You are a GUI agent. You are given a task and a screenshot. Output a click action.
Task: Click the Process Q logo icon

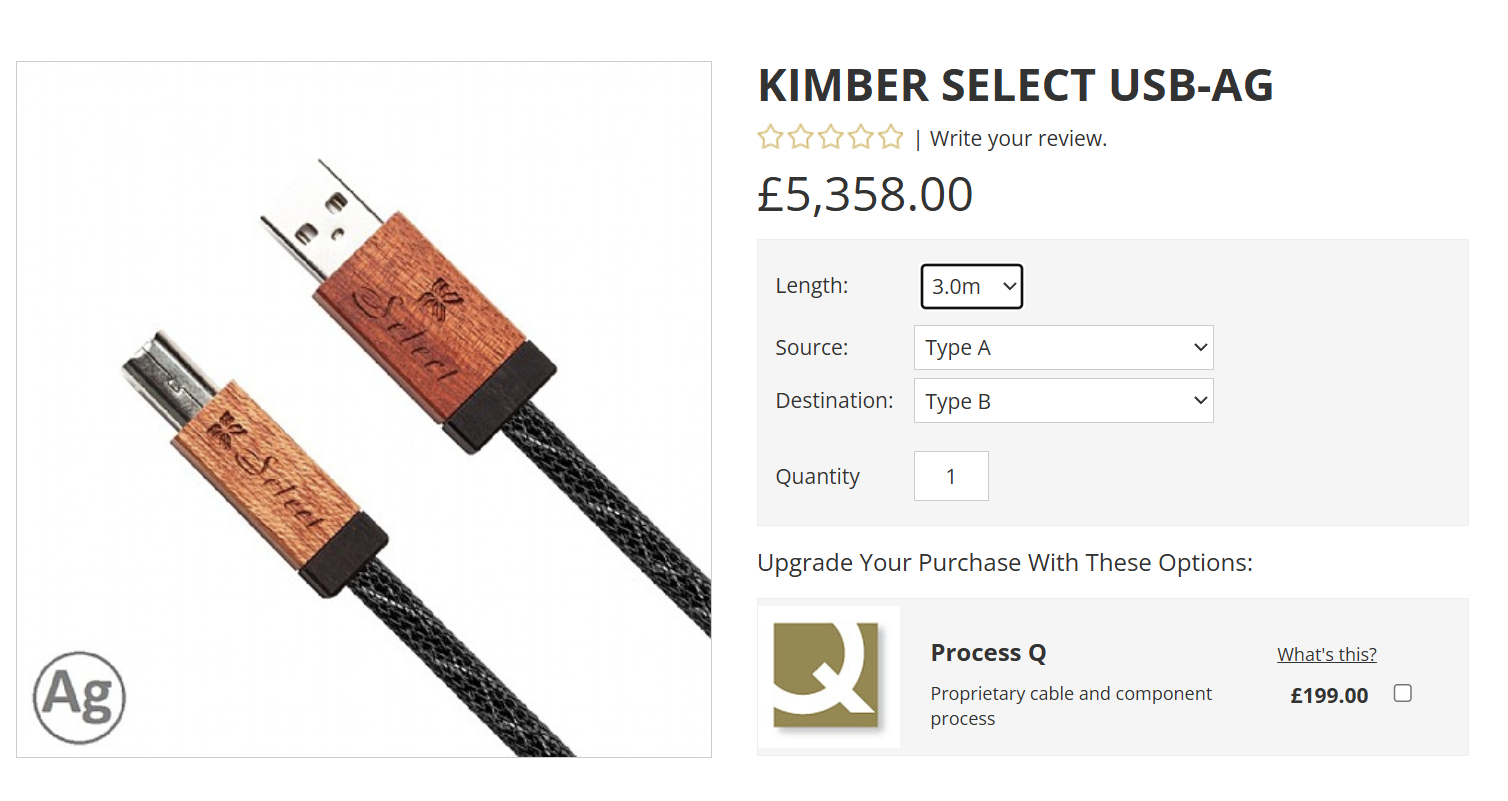(x=828, y=676)
